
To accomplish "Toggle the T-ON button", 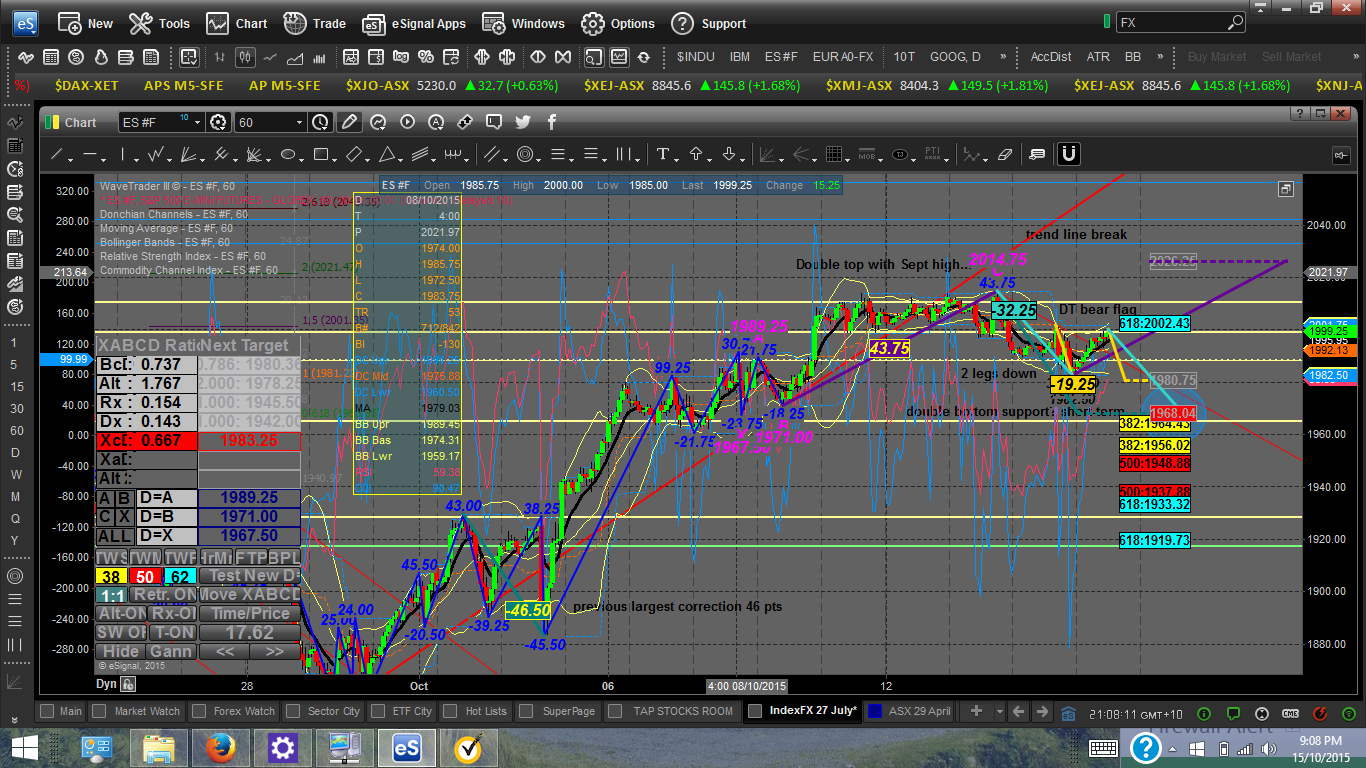I will tap(174, 632).
